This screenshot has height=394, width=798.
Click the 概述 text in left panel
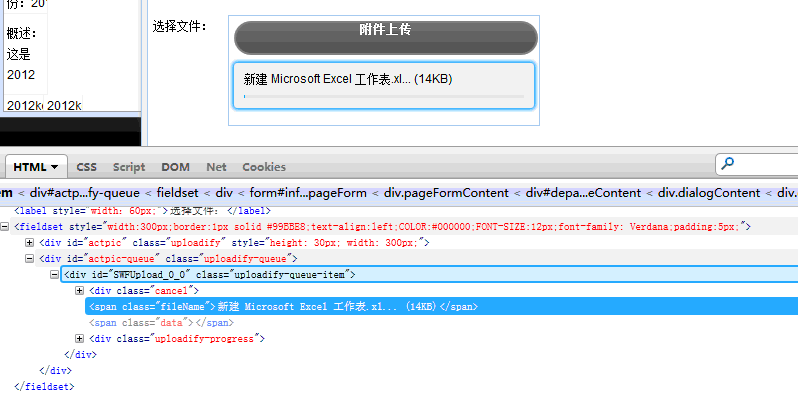tap(22, 34)
